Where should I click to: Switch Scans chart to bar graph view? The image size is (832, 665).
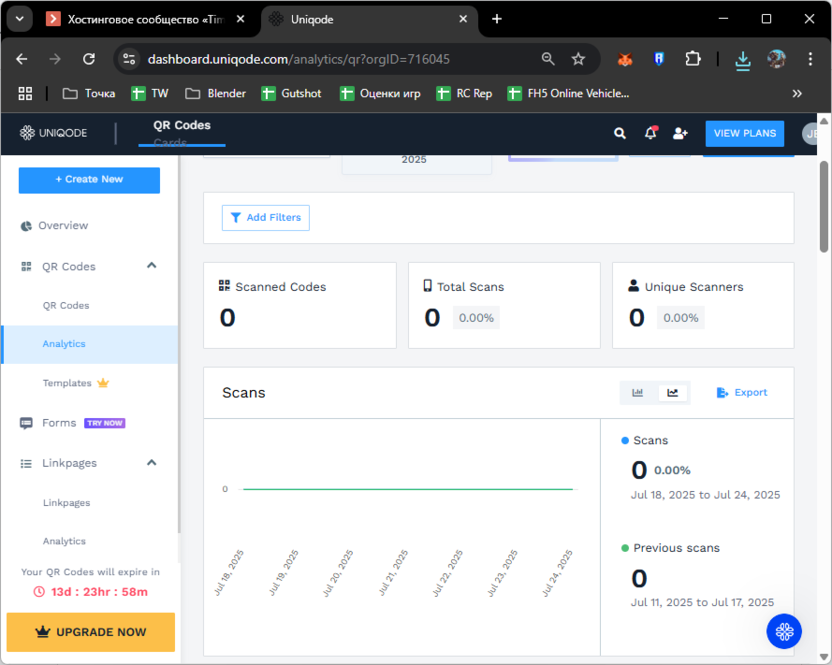coord(638,393)
